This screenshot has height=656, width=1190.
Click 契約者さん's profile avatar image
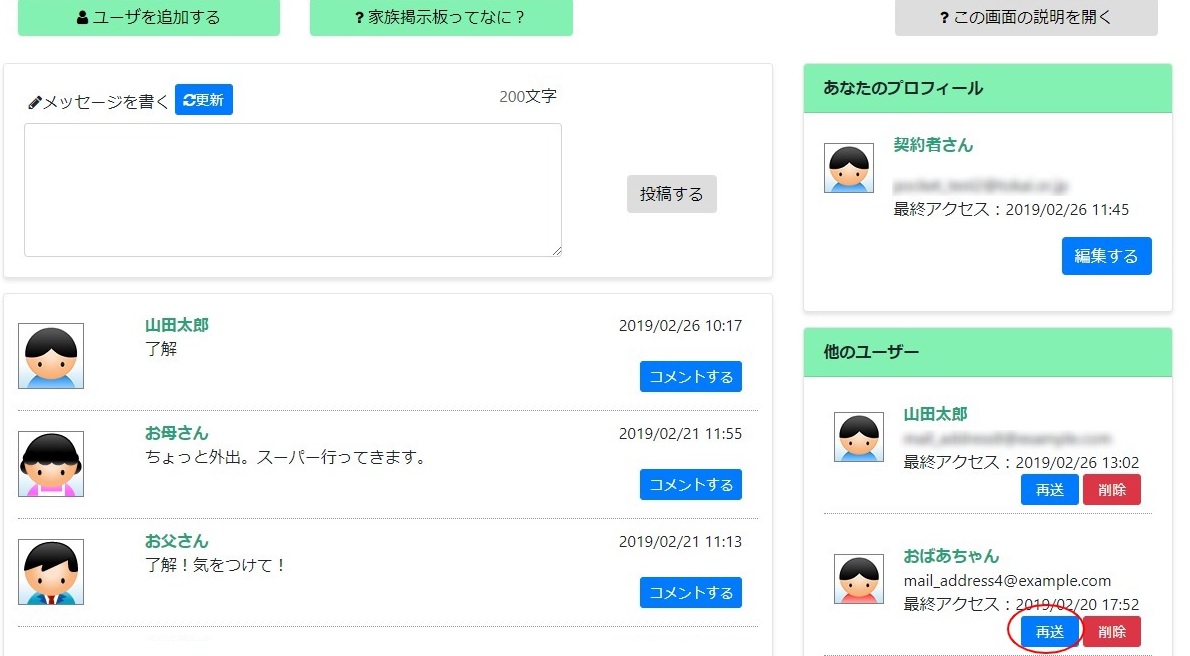point(848,167)
